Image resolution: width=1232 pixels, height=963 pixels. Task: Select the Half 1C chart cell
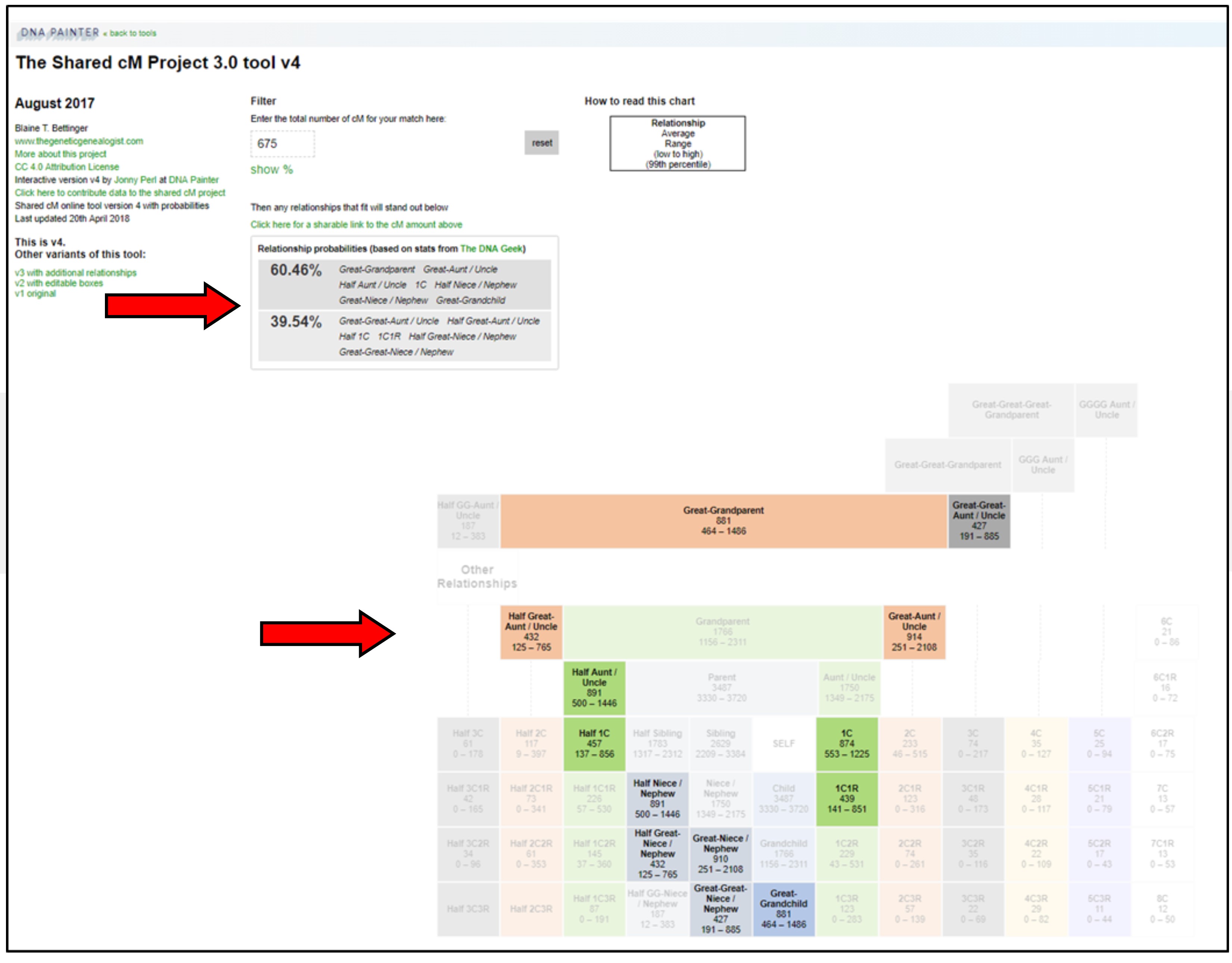coord(594,744)
